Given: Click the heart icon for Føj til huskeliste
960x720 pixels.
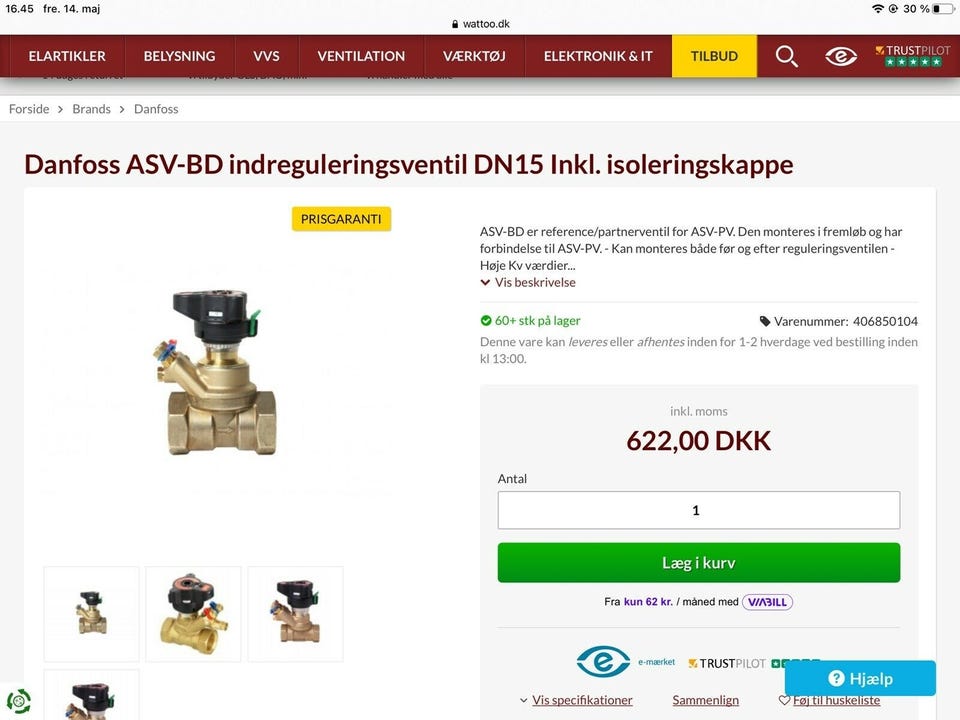Looking at the screenshot, I should click(x=784, y=700).
